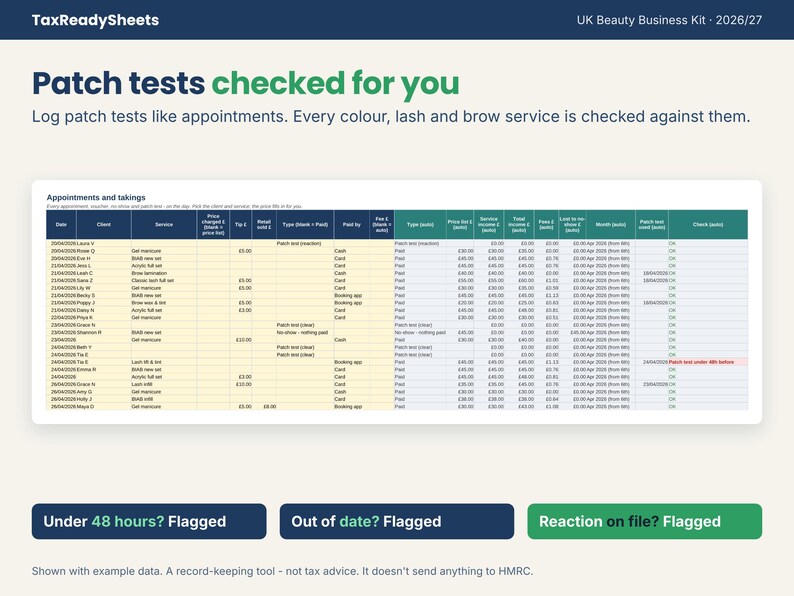
Task: Select the 'Price charged £' column header
Action: 213,224
